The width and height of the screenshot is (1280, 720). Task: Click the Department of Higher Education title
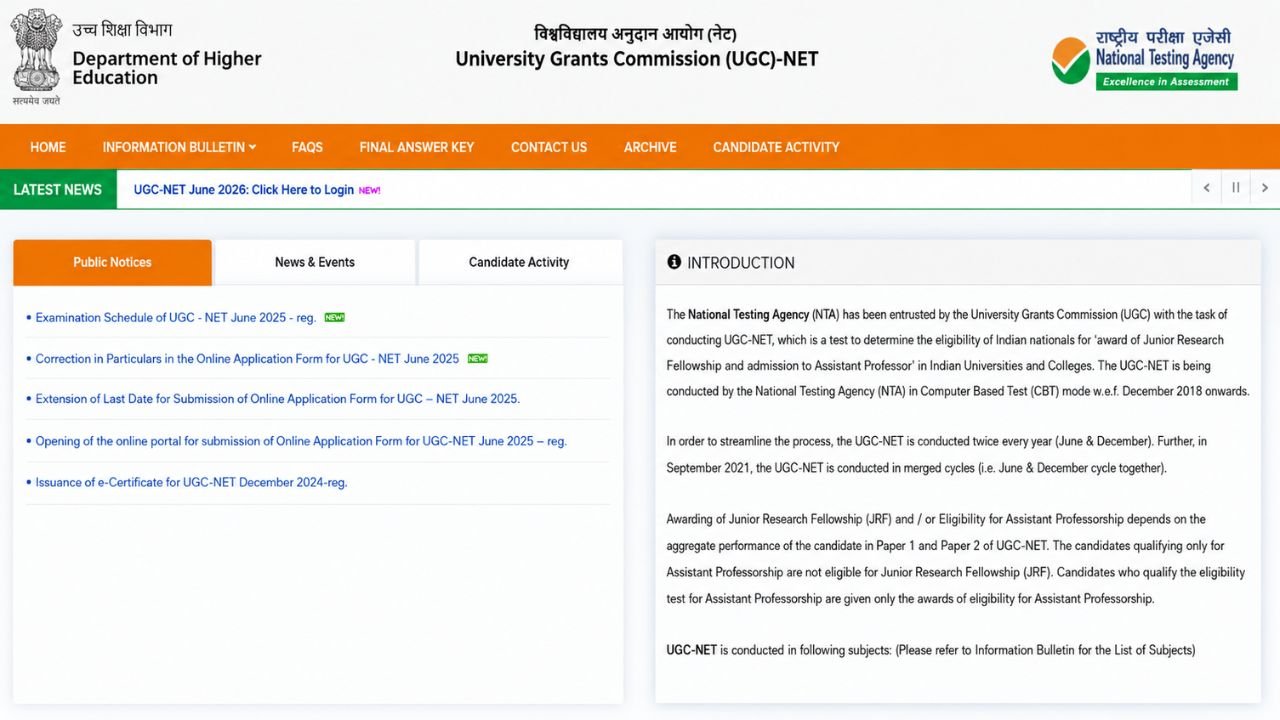167,68
